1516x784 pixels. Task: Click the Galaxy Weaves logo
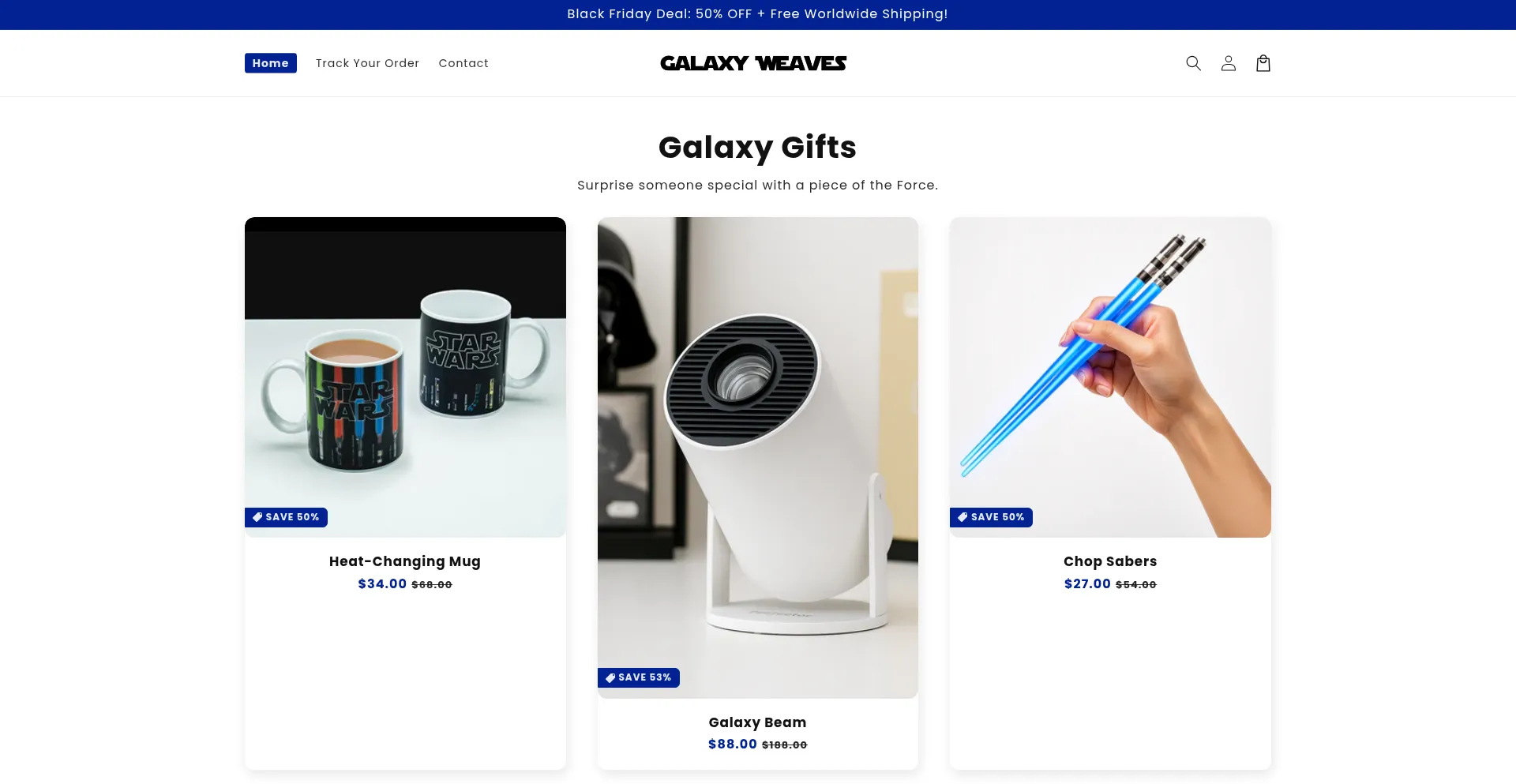tap(753, 63)
